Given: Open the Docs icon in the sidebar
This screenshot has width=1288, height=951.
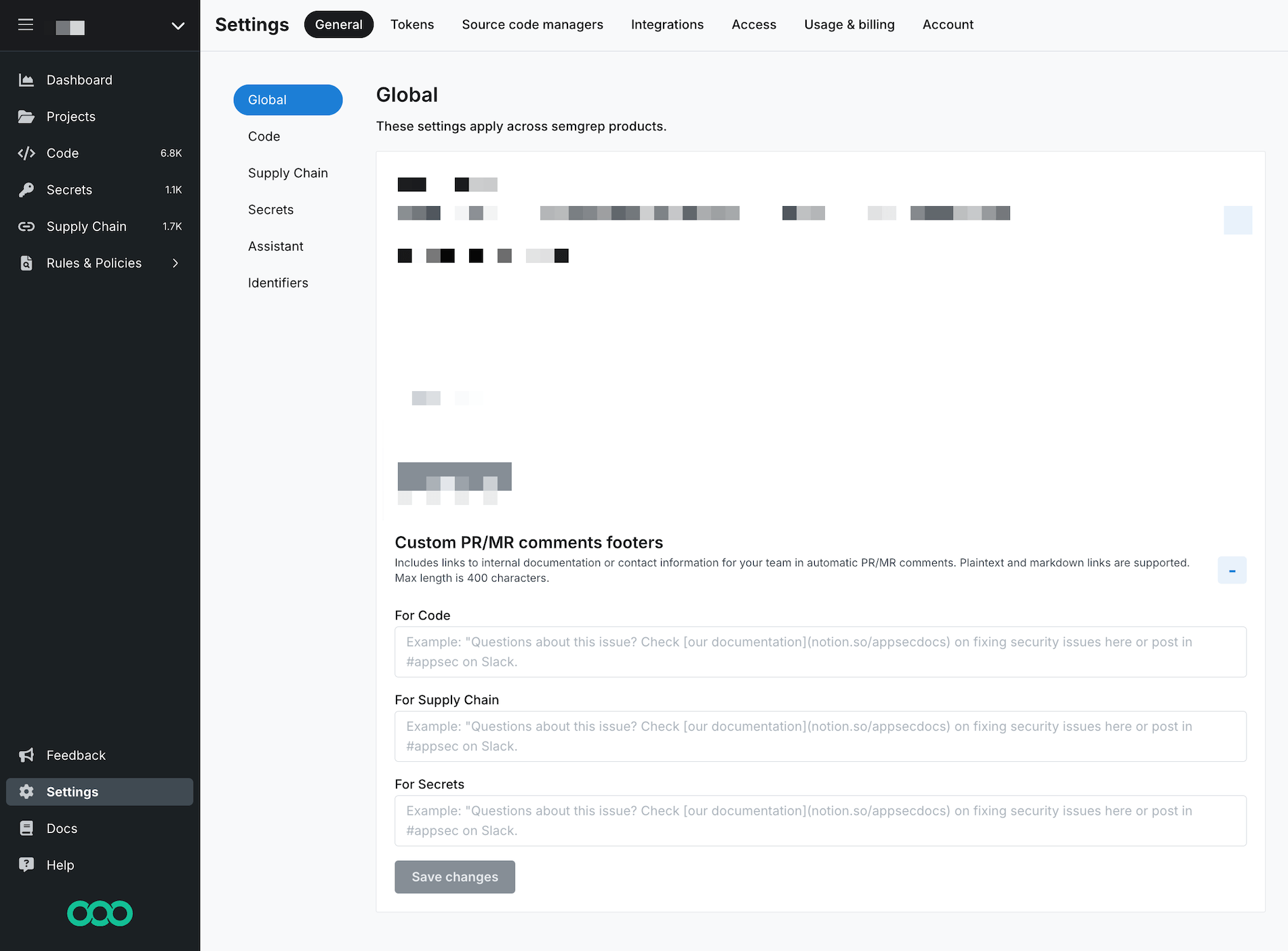Looking at the screenshot, I should 26,828.
